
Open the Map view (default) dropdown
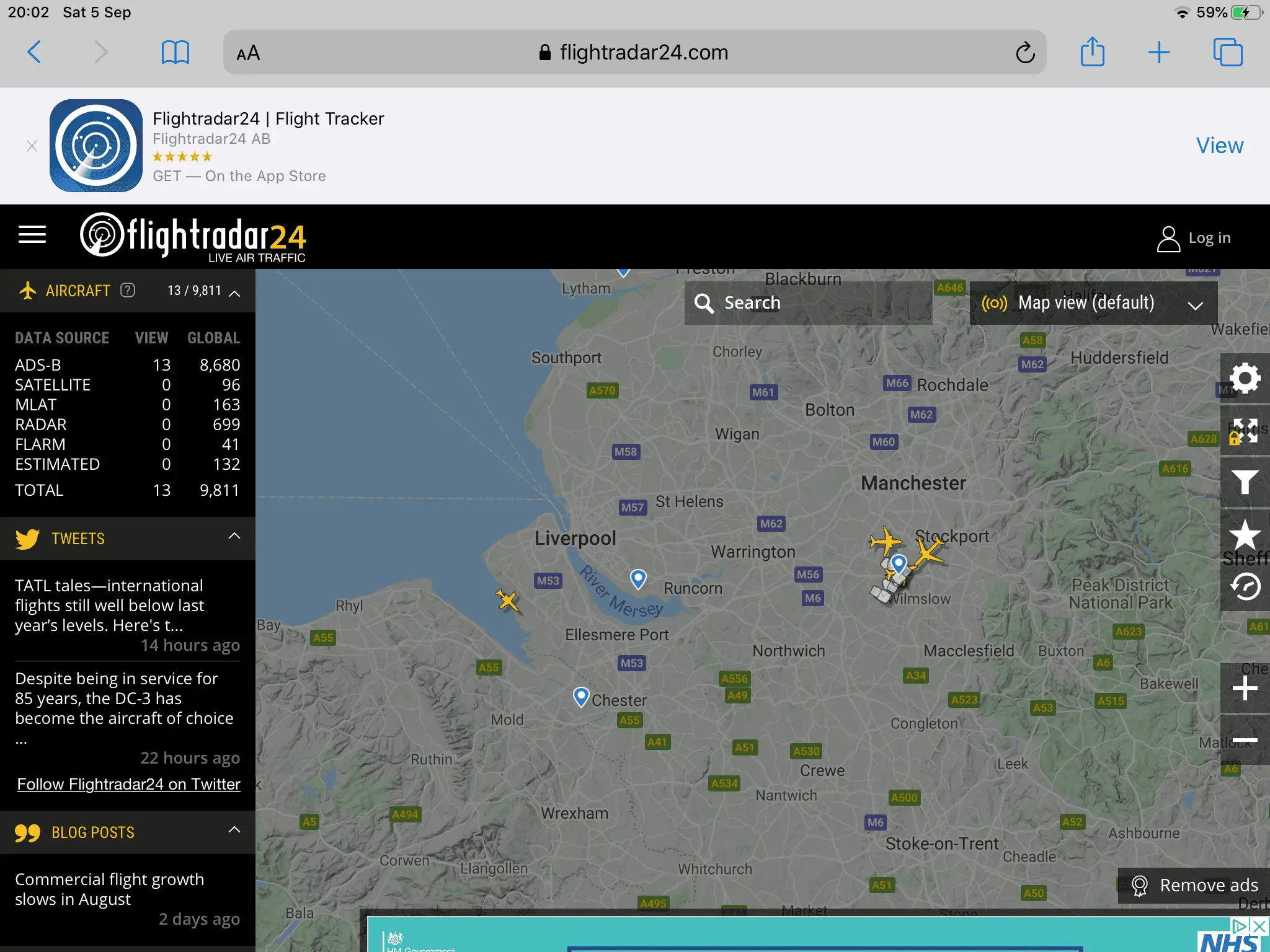pyautogui.click(x=1093, y=303)
